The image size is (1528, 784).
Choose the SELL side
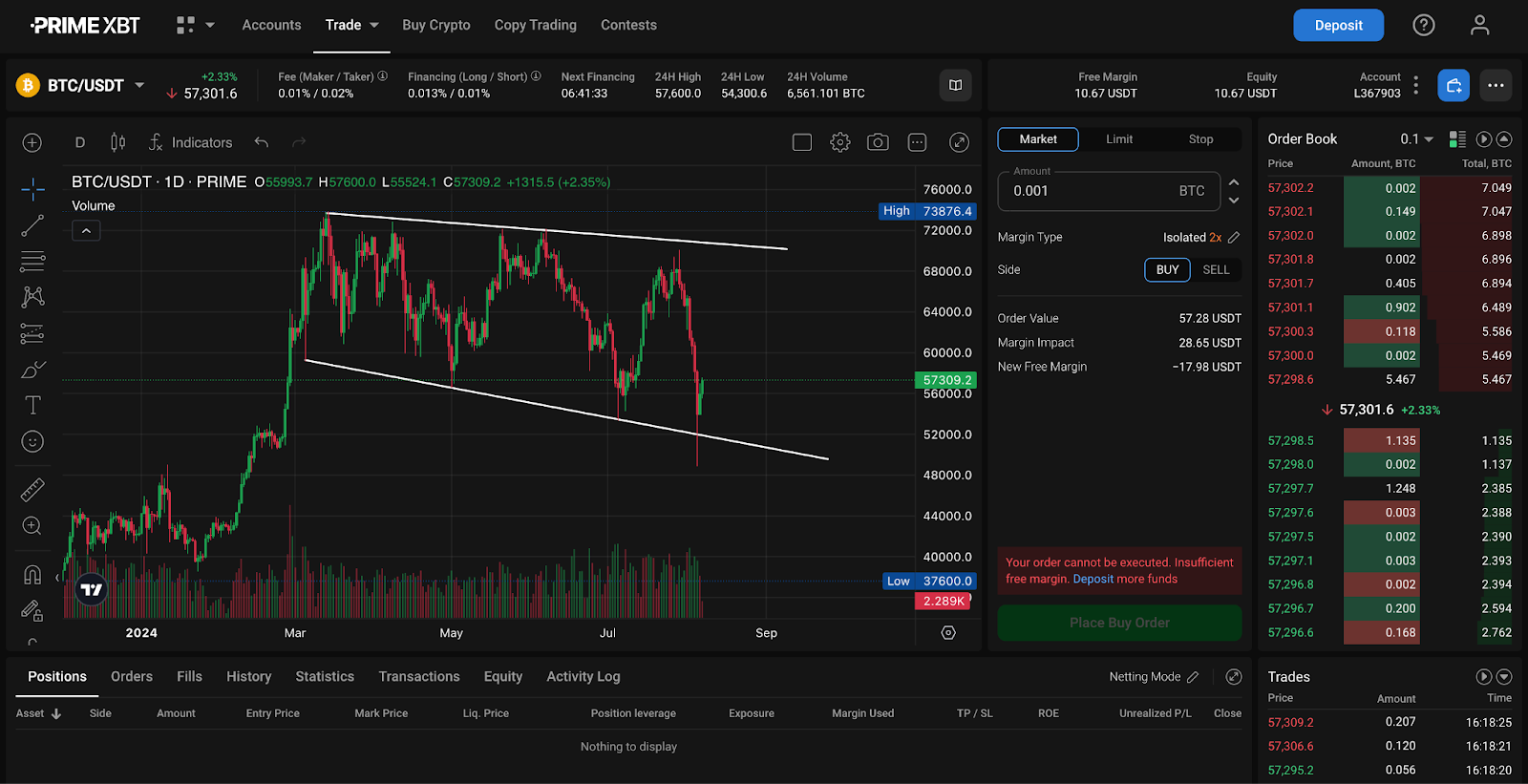click(1216, 270)
